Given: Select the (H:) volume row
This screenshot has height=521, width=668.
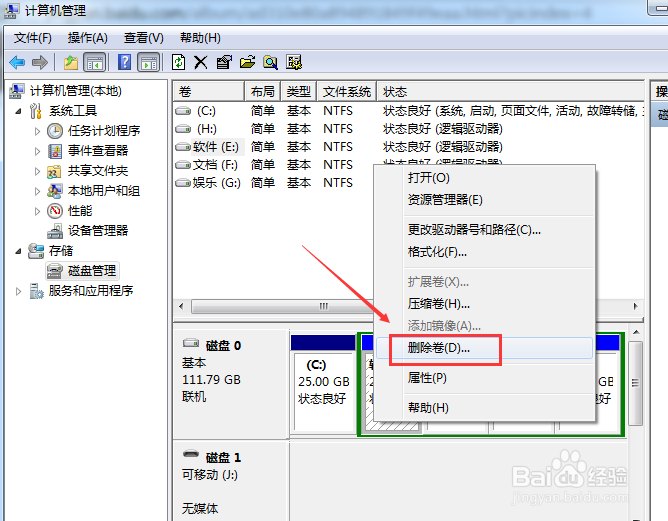Looking at the screenshot, I should point(408,129).
